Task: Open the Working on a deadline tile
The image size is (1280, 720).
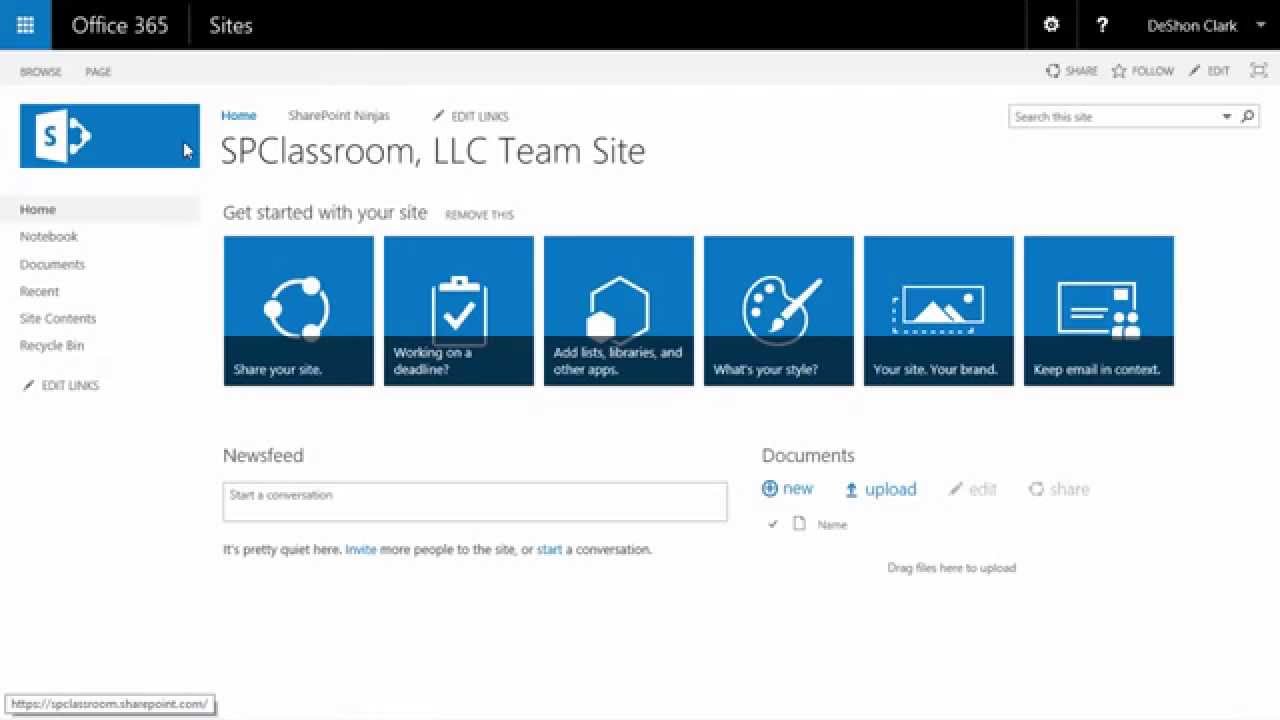Action: 459,311
